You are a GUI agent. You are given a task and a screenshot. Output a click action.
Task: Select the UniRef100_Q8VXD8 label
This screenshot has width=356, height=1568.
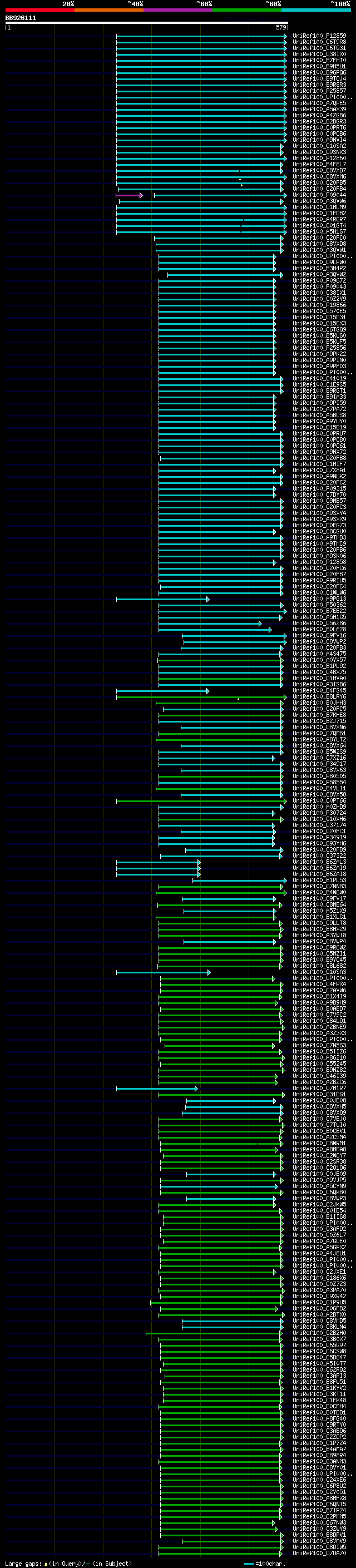pyautogui.click(x=319, y=244)
